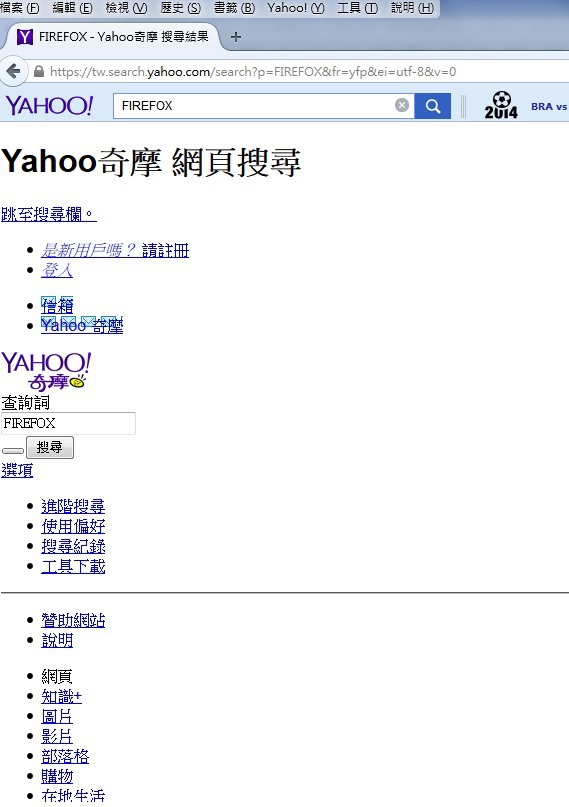This screenshot has height=807, width=569.
Task: Click the 查詢詞 text field on page
Action: [68, 424]
